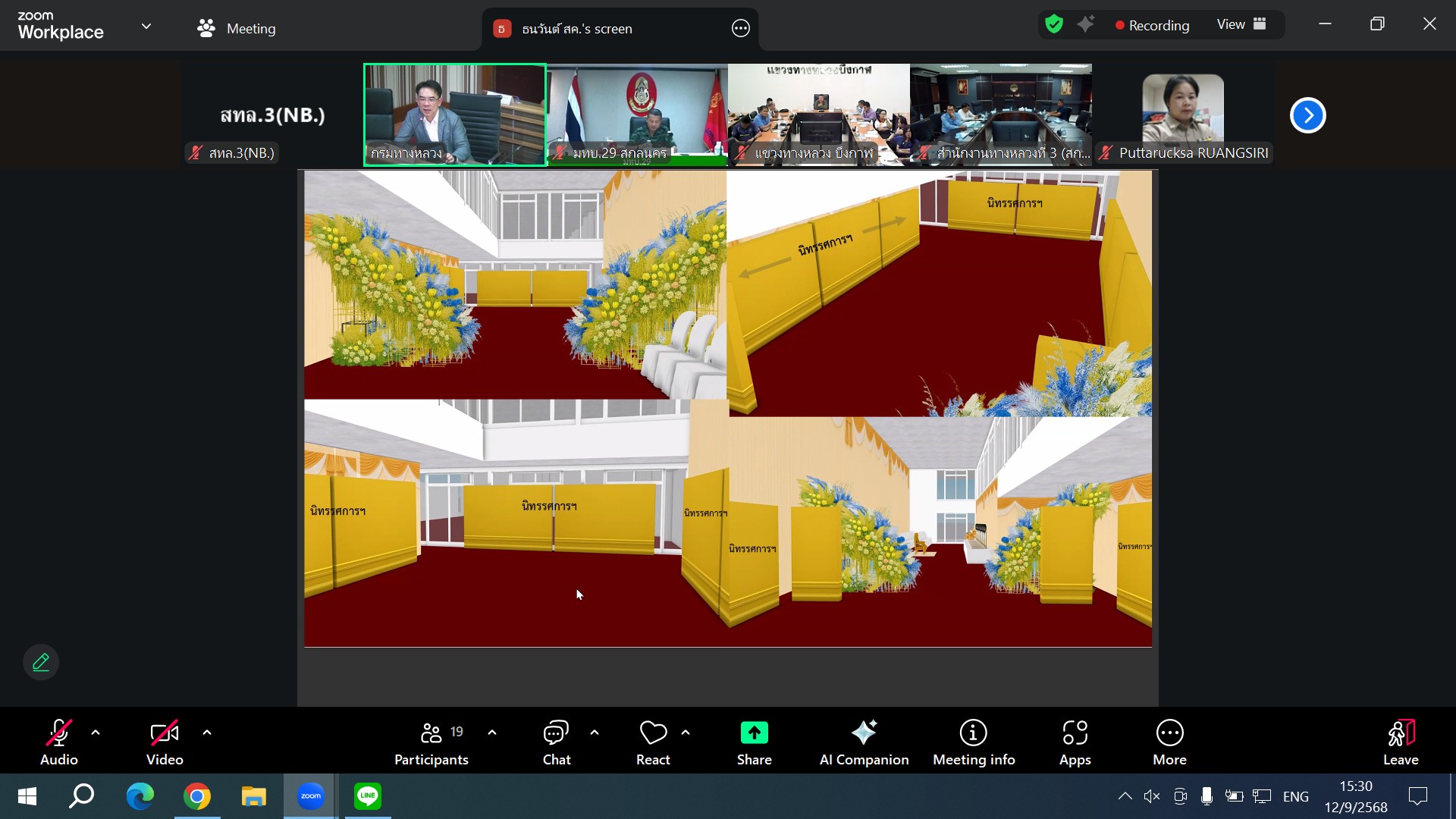Viewport: 1456px width, 819px height.
Task: Toggle the system volume mute icon
Action: [x=1152, y=796]
